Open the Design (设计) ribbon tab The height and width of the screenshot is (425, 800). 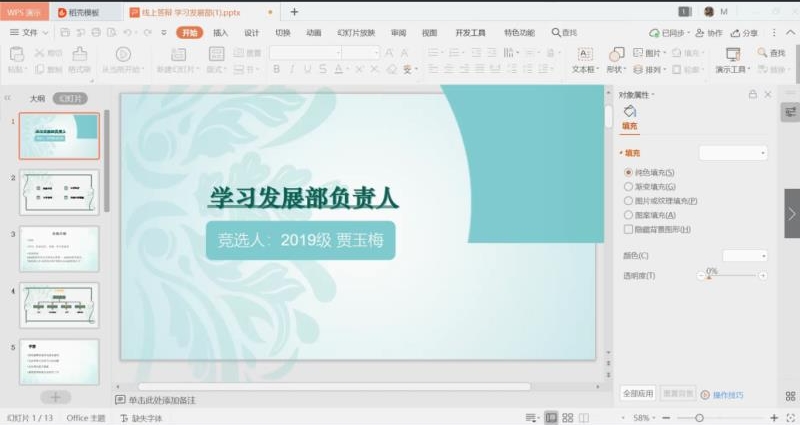tap(251, 33)
